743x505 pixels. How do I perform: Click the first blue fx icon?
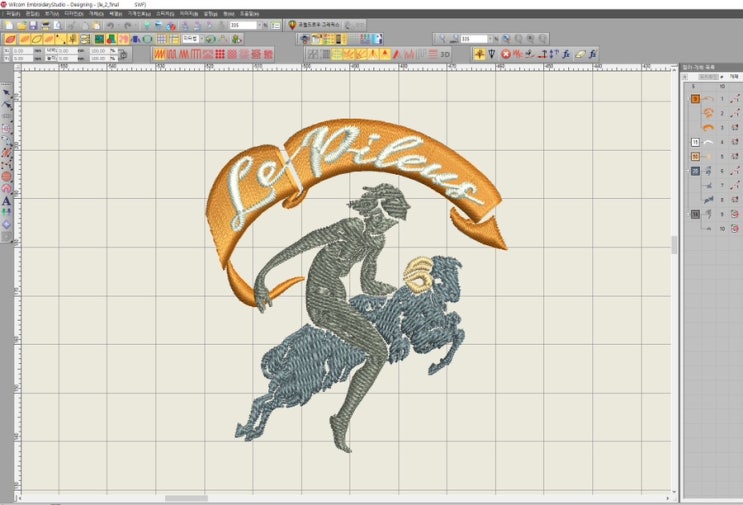pyautogui.click(x=566, y=54)
